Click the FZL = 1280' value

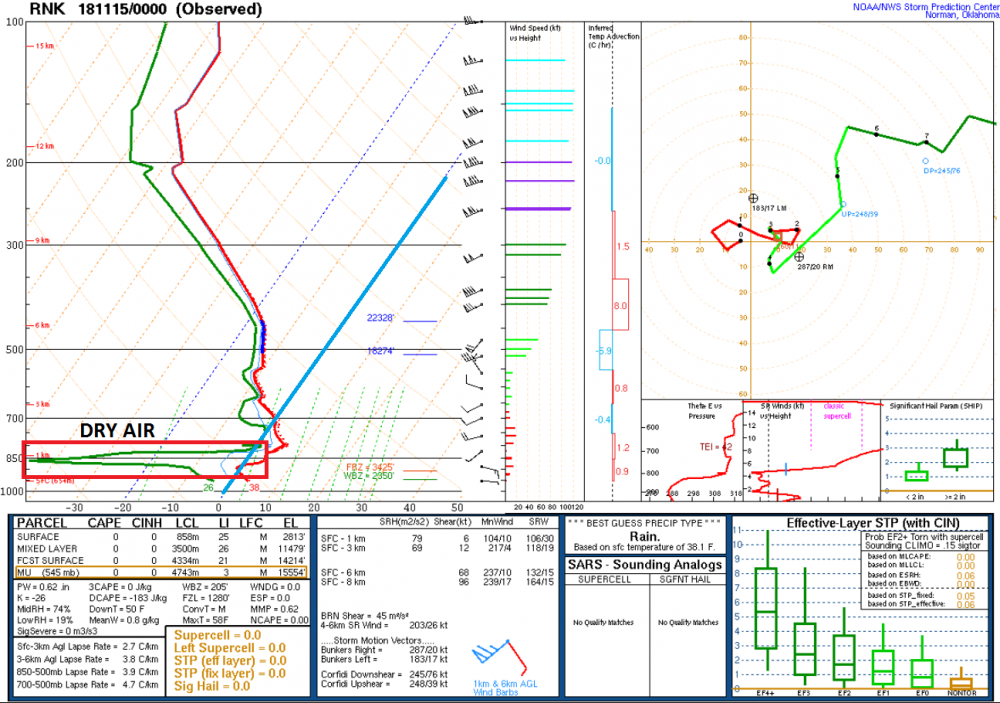[206, 598]
